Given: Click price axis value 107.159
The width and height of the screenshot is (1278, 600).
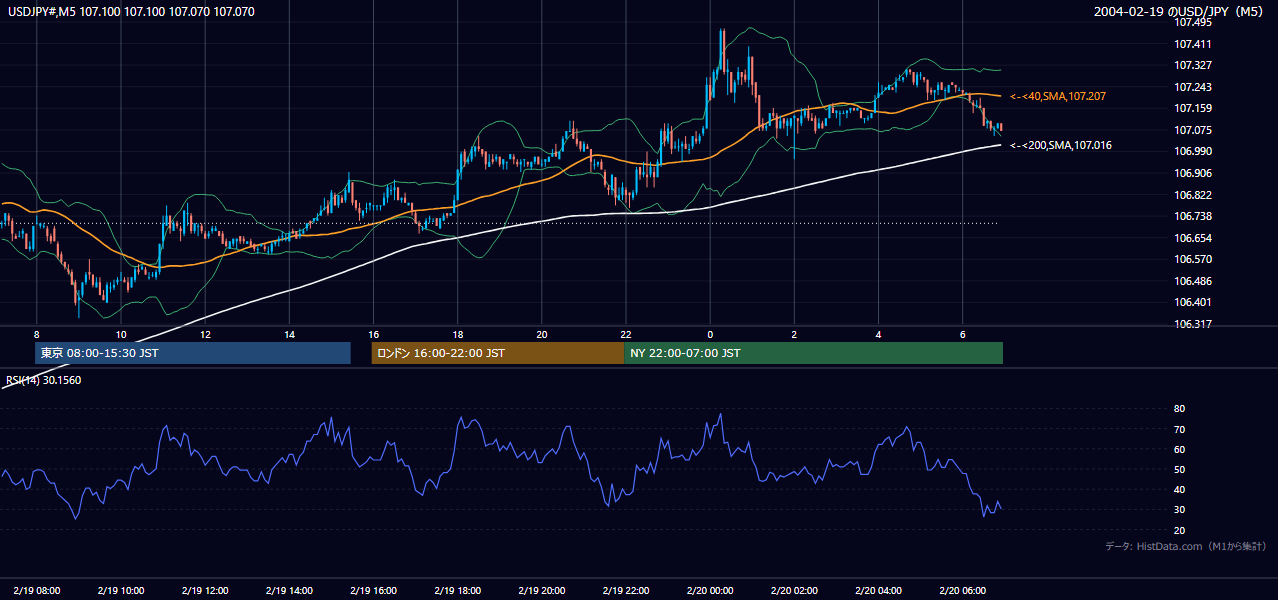Looking at the screenshot, I should pyautogui.click(x=1192, y=108).
